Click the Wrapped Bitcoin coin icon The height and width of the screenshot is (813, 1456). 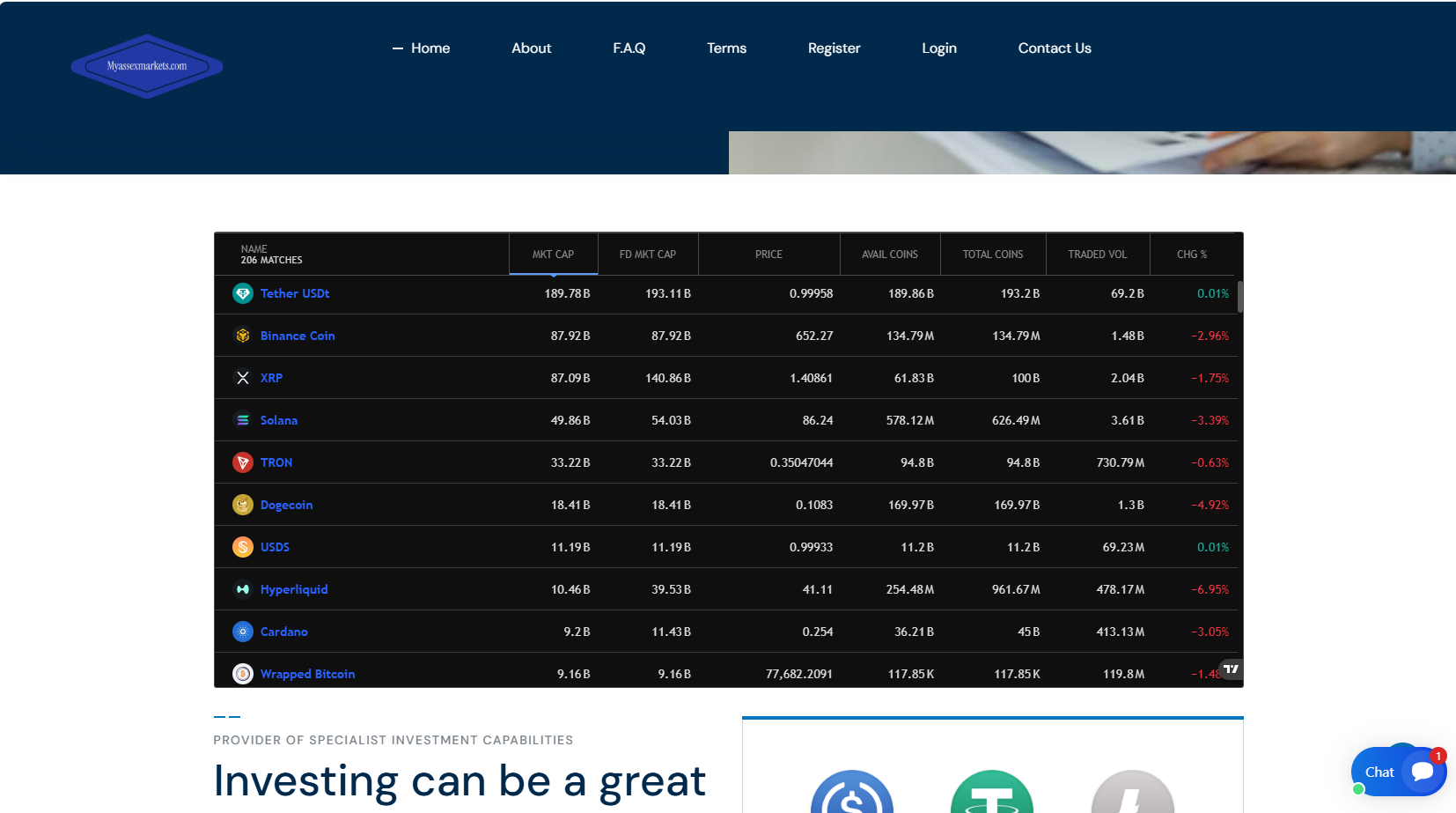click(x=243, y=674)
